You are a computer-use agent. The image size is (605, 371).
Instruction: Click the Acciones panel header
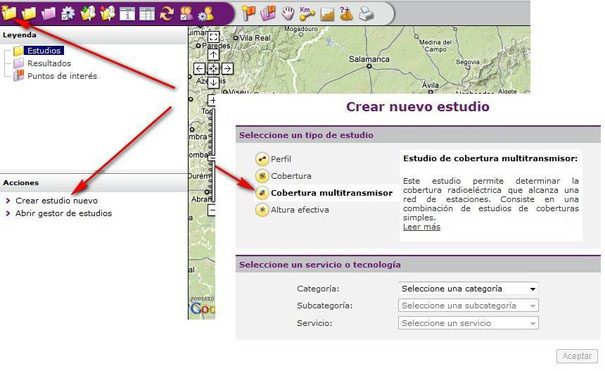point(93,182)
